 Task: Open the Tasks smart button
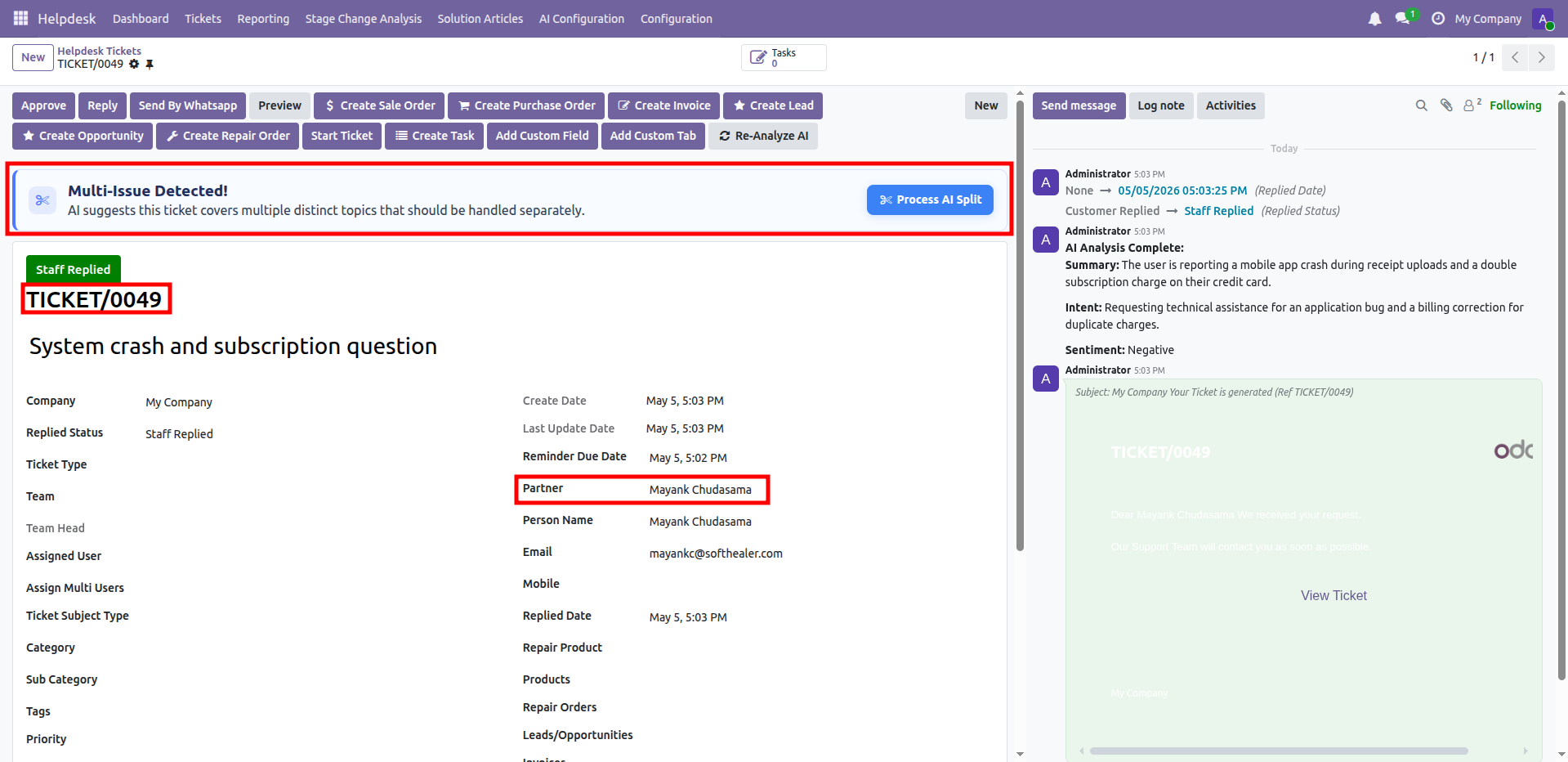[x=784, y=57]
